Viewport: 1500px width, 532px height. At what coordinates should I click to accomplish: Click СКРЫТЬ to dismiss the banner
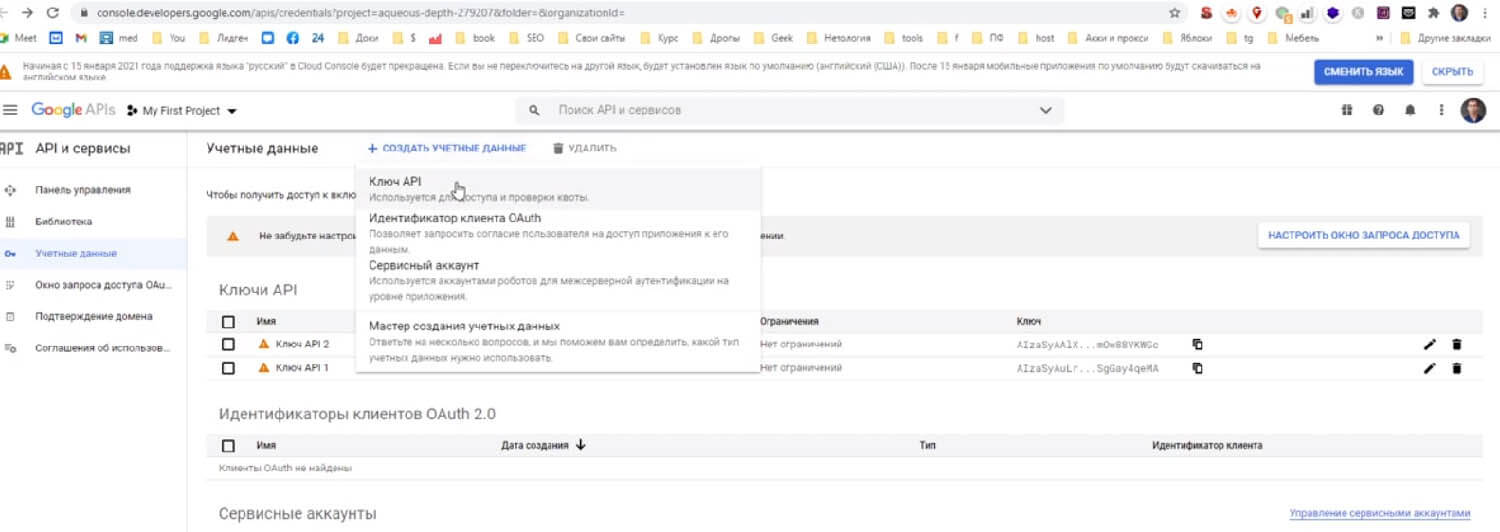tap(1452, 72)
